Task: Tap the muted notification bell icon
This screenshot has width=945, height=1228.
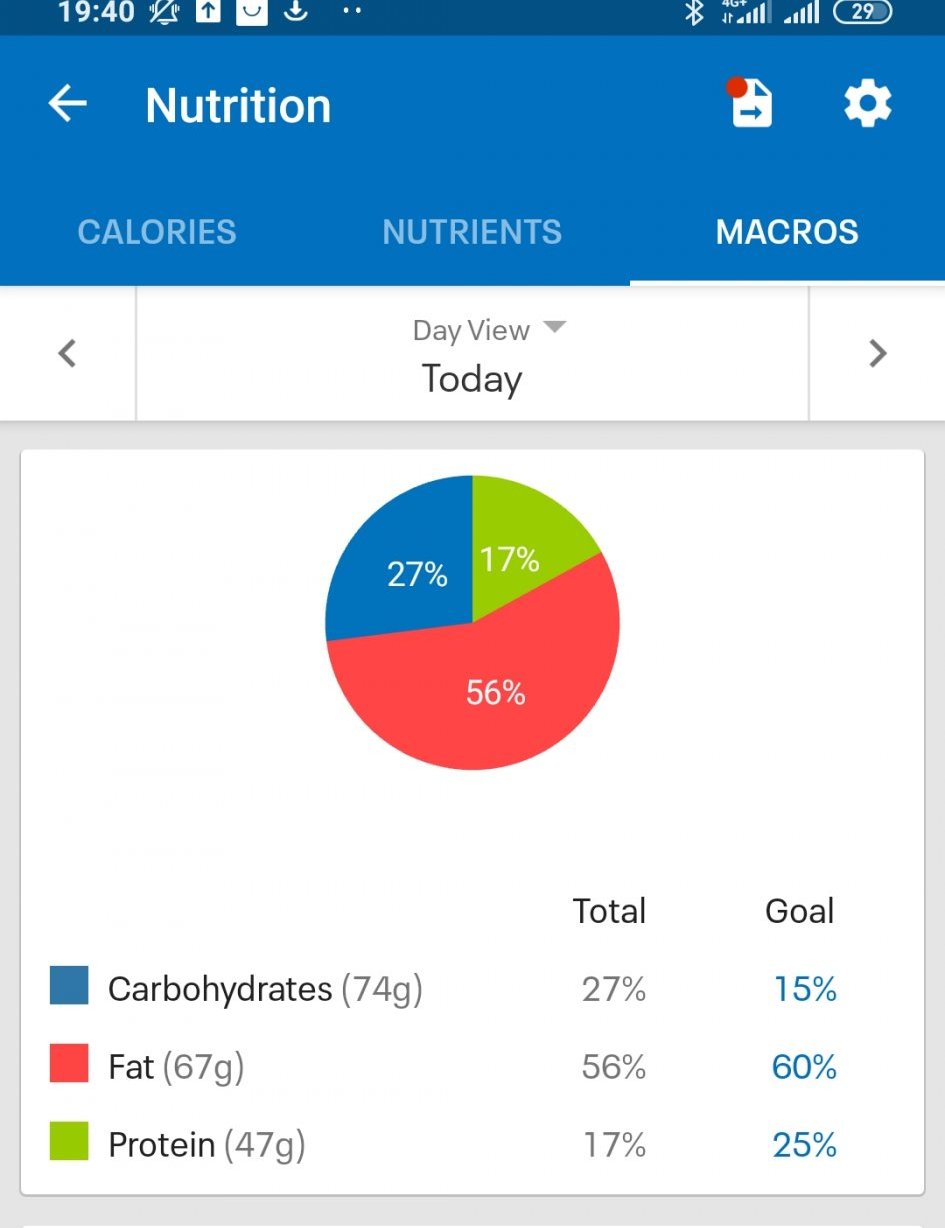Action: pyautogui.click(x=163, y=13)
